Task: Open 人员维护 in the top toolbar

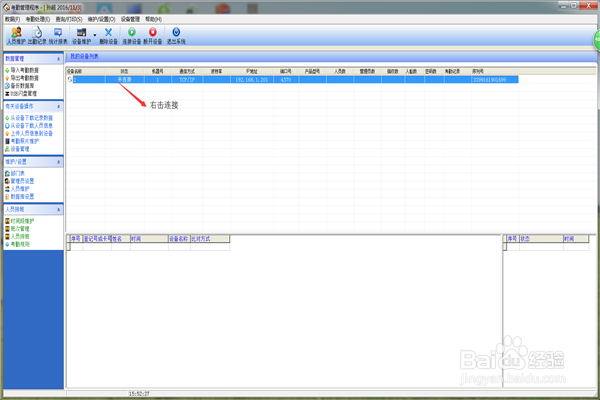Action: pos(16,36)
